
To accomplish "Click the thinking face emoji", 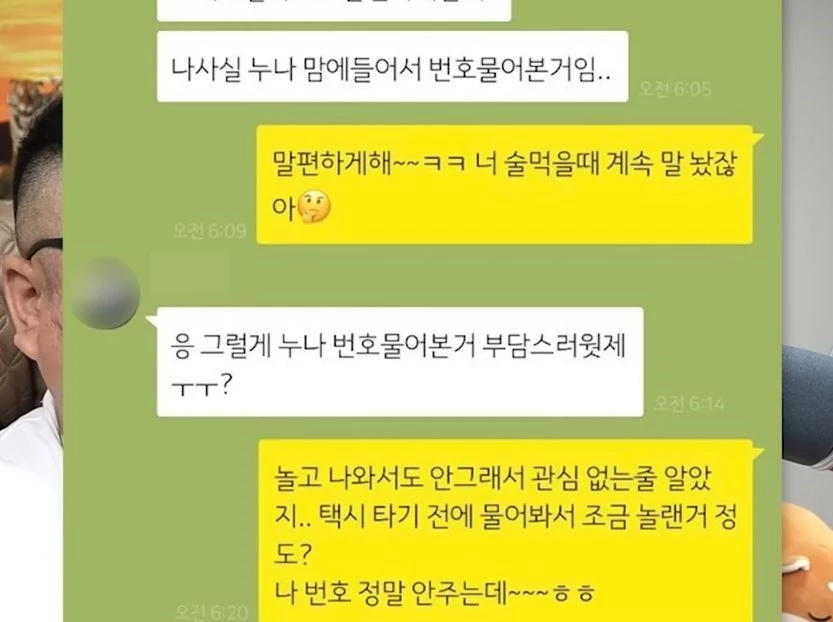I will (314, 207).
